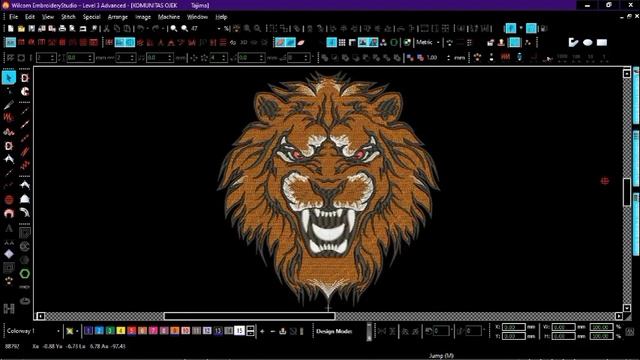Click the white rectangle shape icon
The width and height of the screenshot is (640, 360).
coord(602,42)
